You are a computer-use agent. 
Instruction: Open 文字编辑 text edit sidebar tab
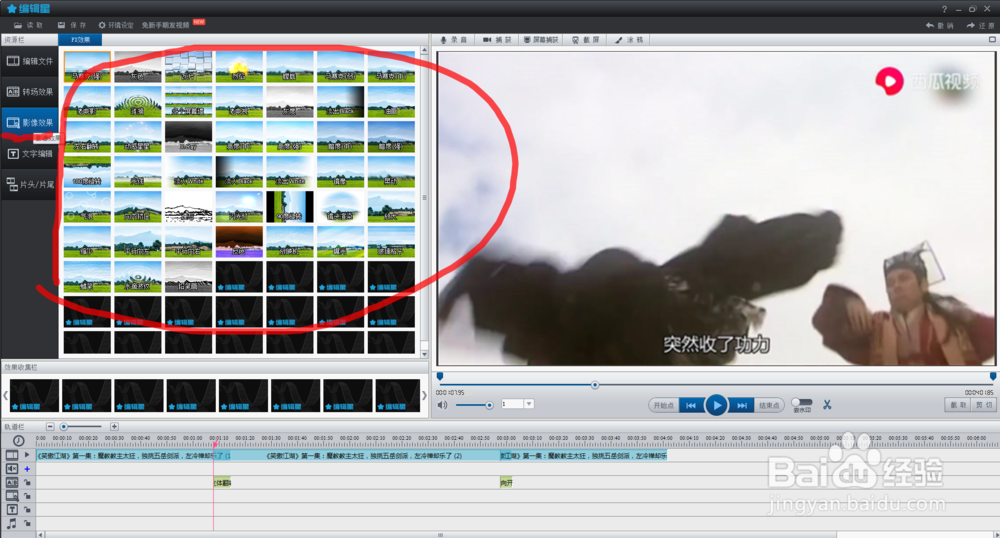29,154
